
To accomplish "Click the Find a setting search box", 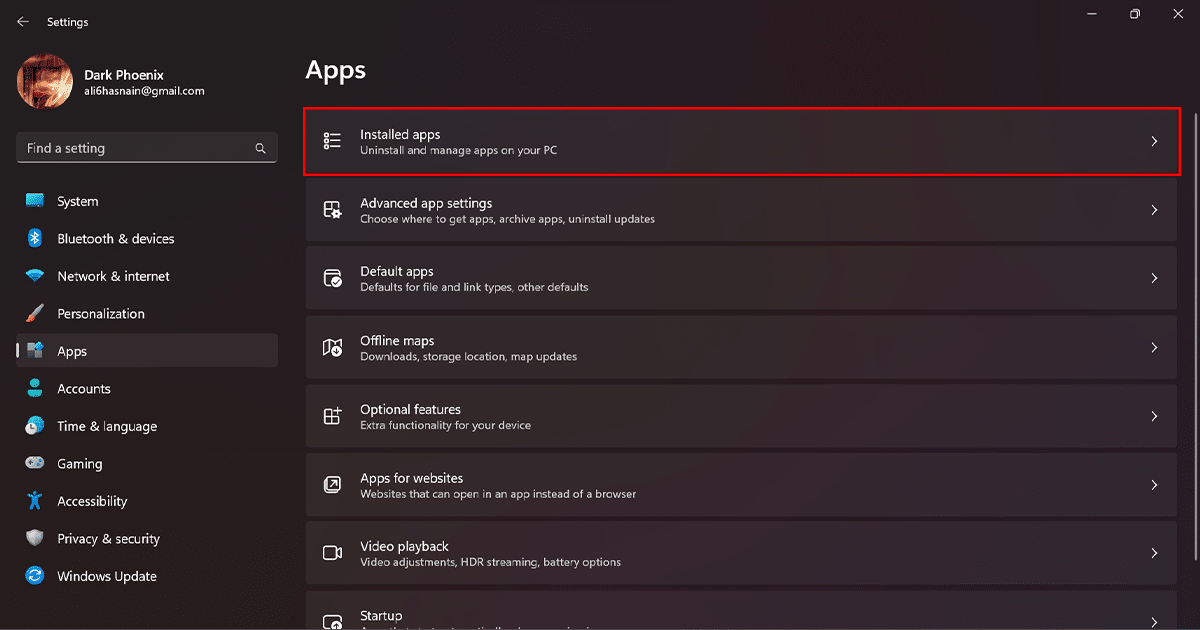I will (x=135, y=148).
